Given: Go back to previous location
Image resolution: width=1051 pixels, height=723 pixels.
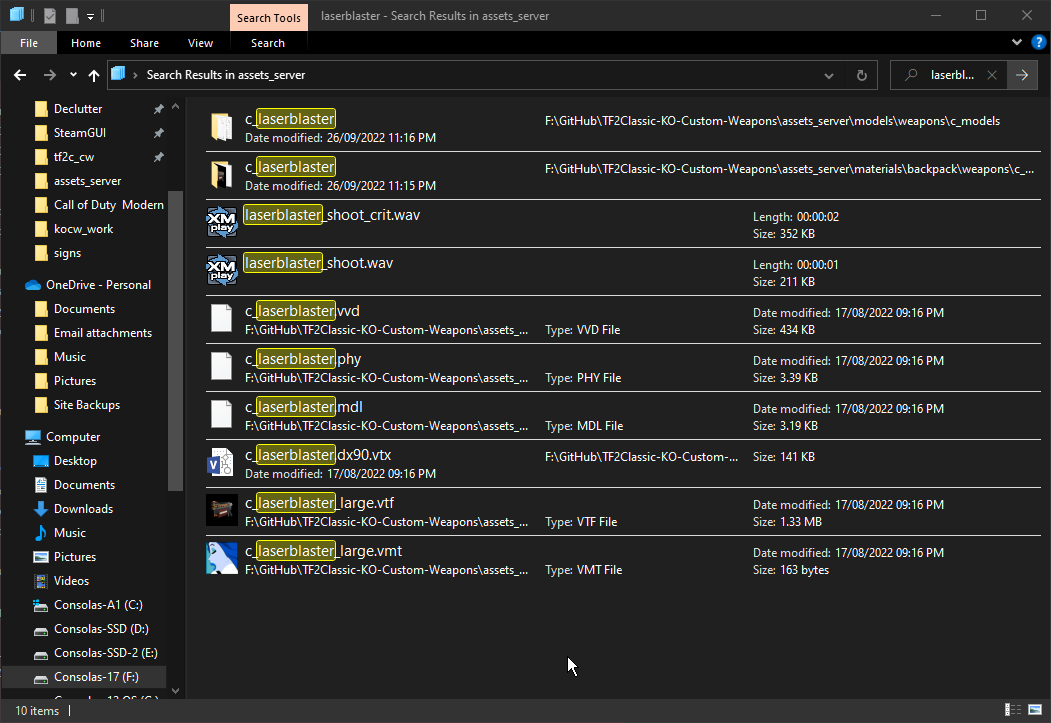Looking at the screenshot, I should point(20,75).
